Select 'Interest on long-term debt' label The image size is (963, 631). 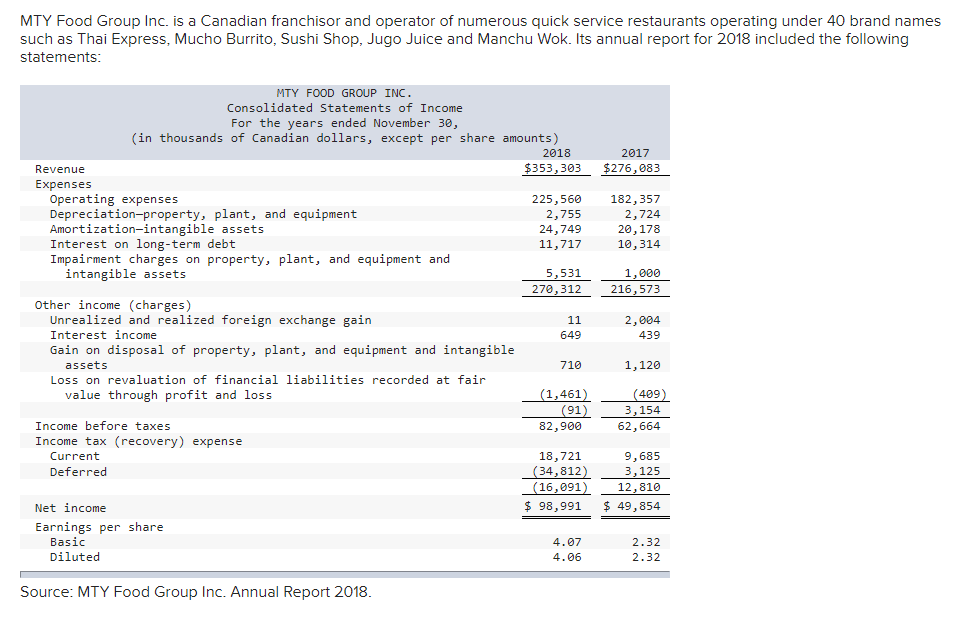142,244
